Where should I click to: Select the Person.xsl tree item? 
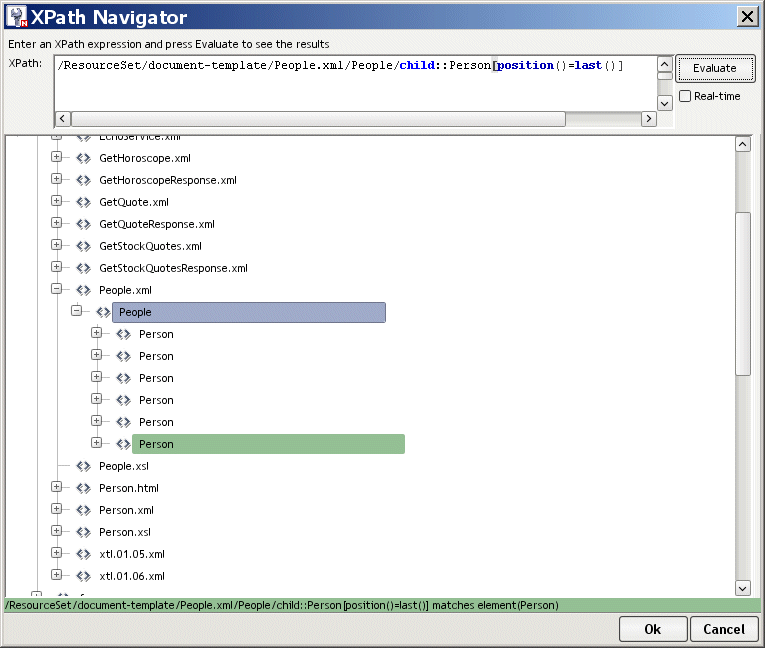coord(124,532)
